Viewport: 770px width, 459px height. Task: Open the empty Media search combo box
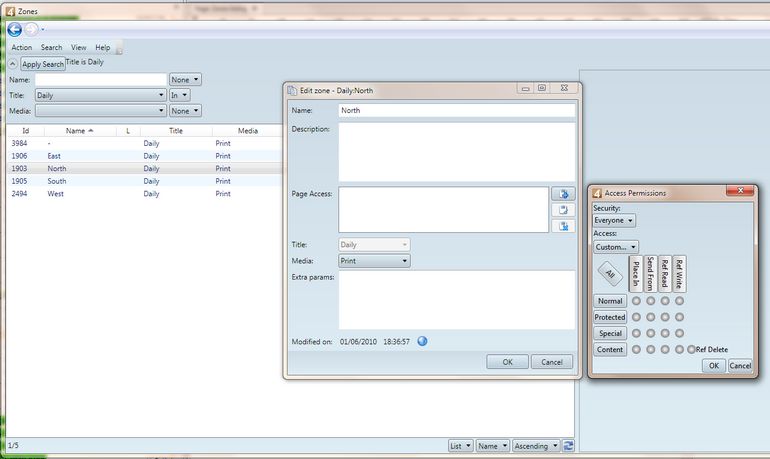[x=100, y=111]
